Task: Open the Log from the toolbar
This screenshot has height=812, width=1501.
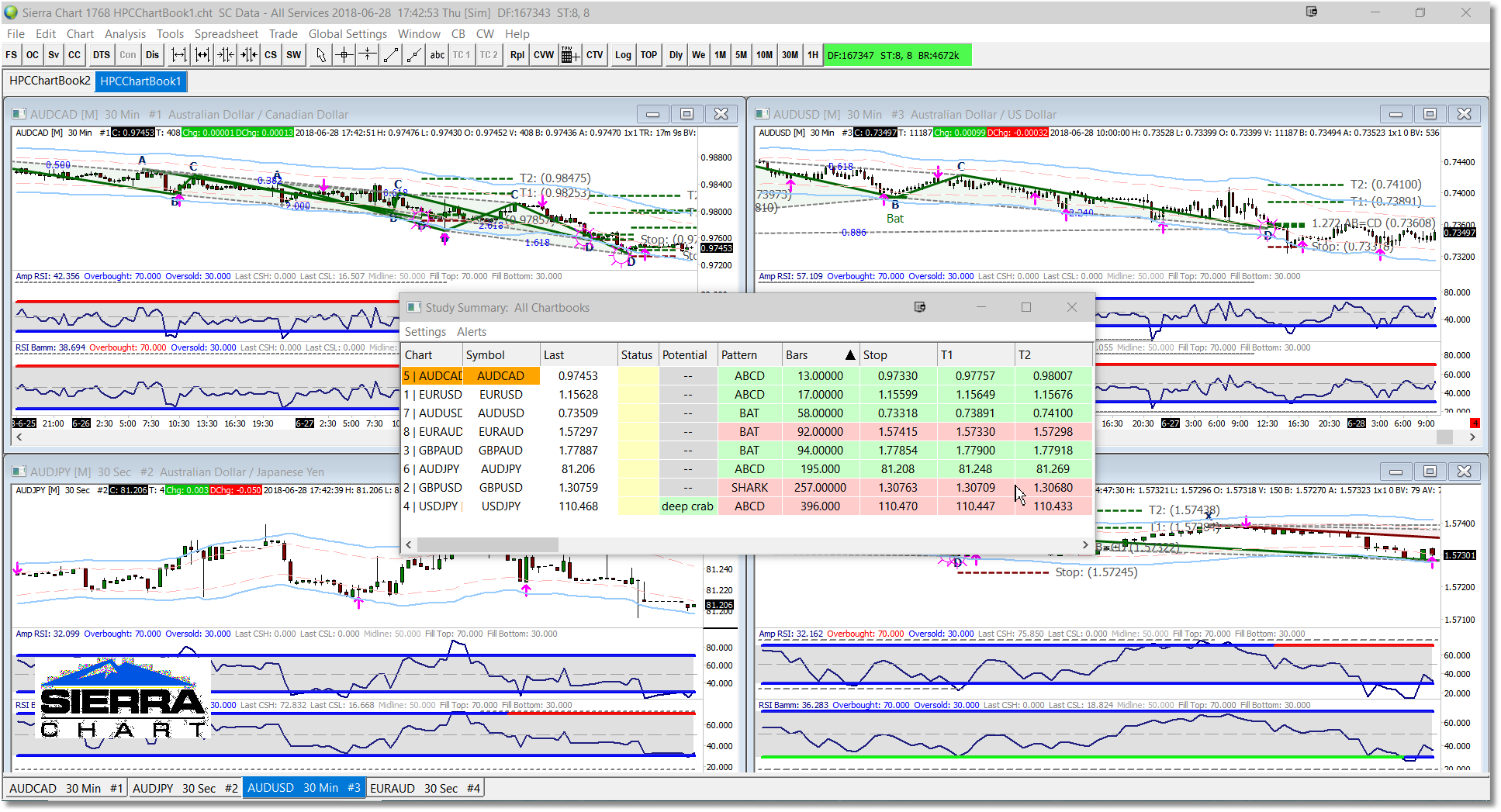Action: 622,54
